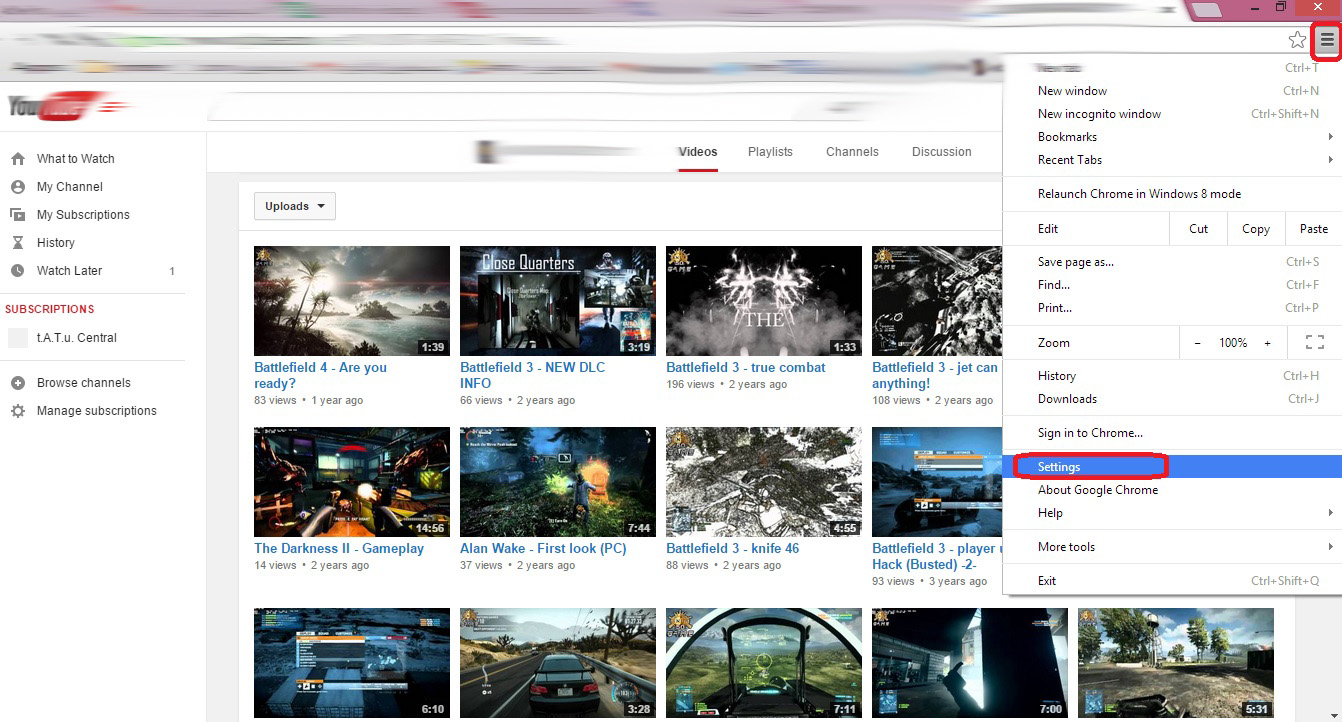1342x722 pixels.
Task: Click Print… in the Chrome menu
Action: pos(1171,308)
